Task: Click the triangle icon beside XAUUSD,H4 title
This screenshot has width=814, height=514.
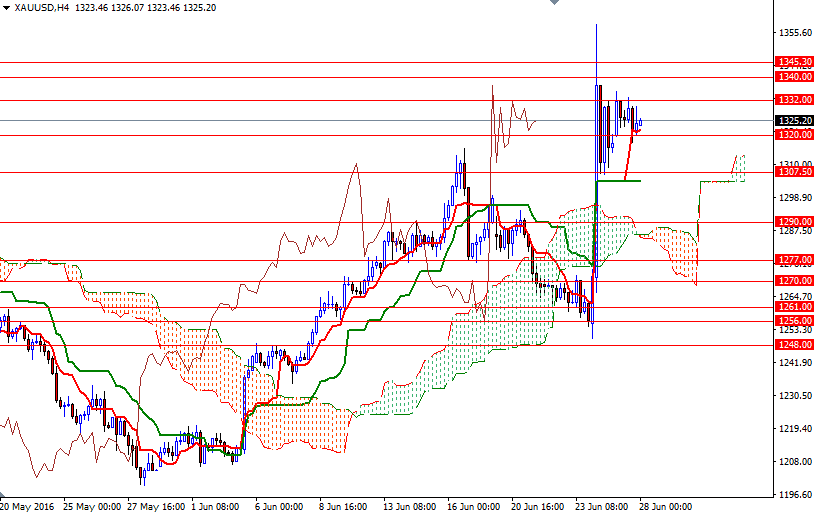Action: tap(6, 7)
